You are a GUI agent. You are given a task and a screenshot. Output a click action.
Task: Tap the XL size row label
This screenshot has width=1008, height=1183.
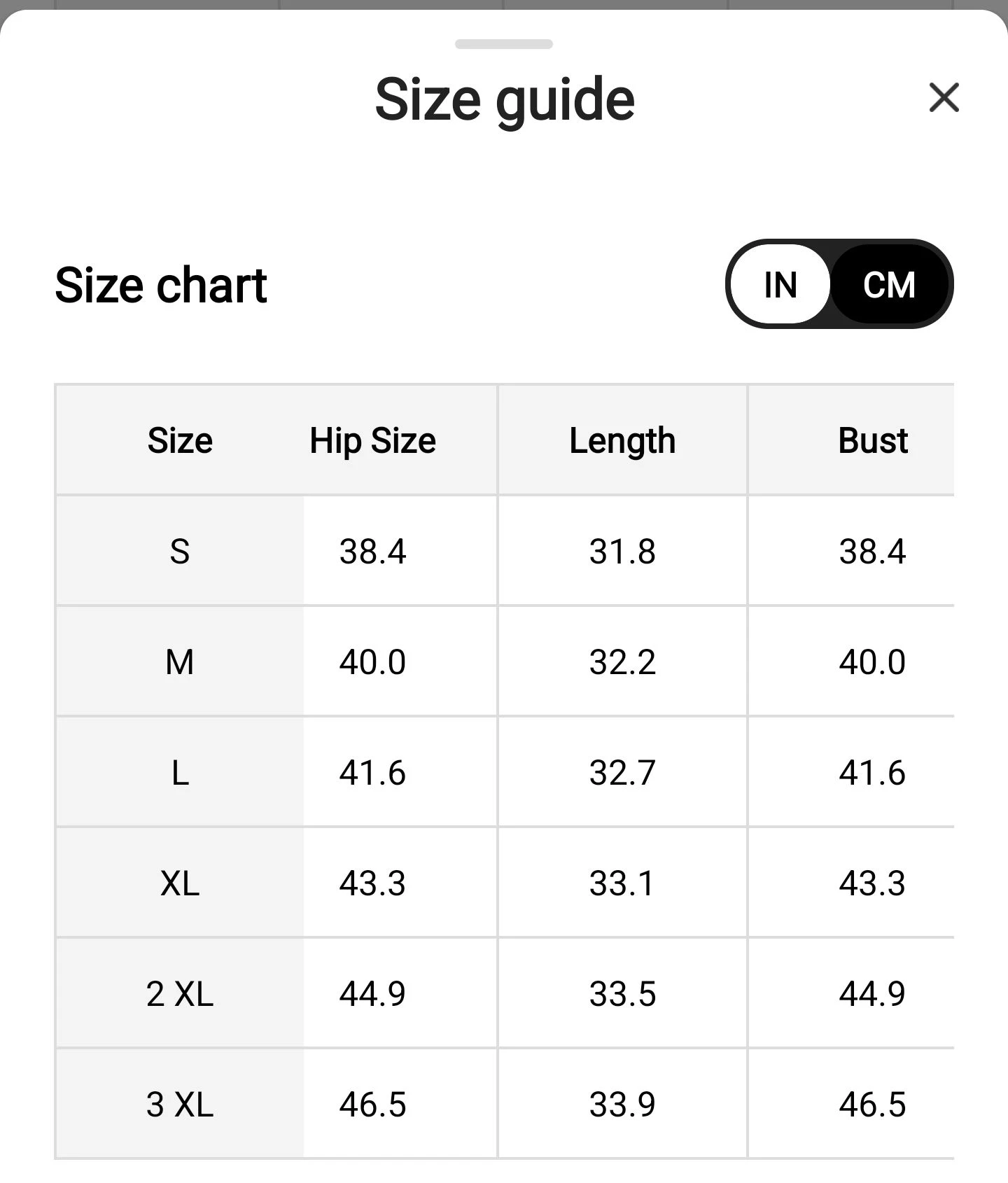click(180, 883)
